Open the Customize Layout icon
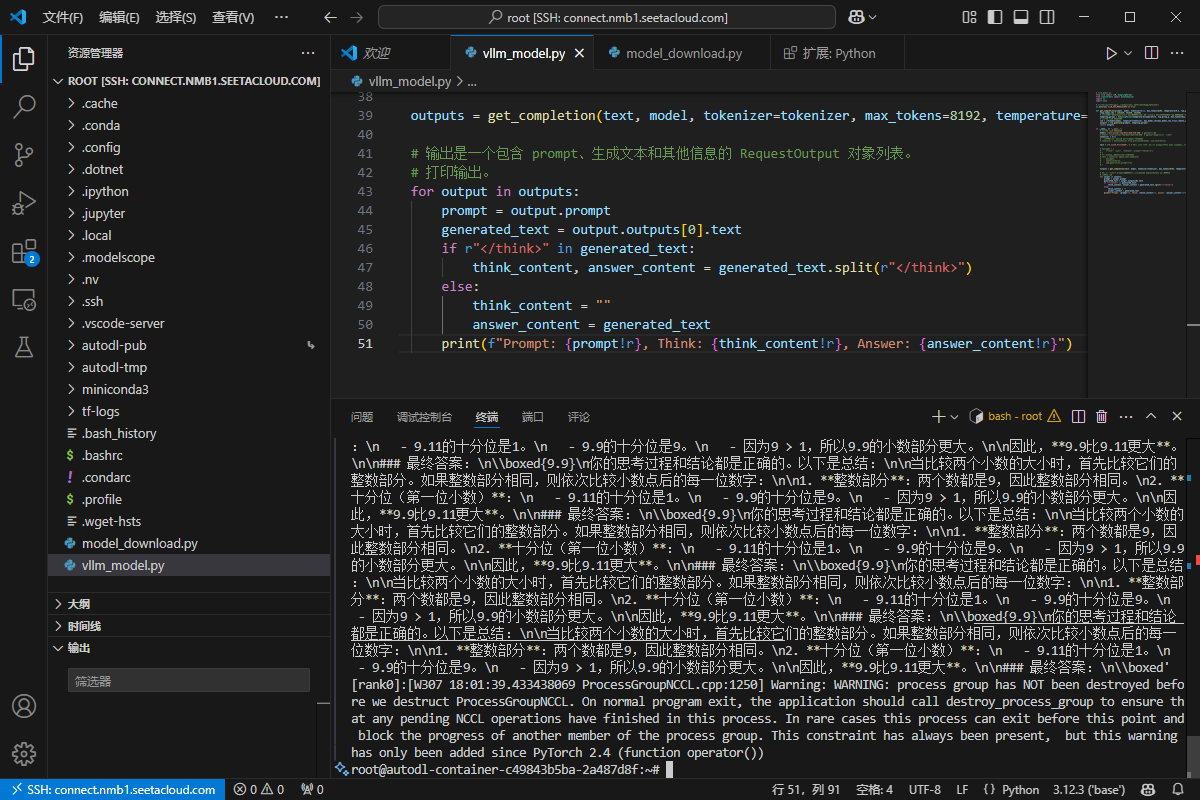Viewport: 1200px width, 800px height. point(968,17)
